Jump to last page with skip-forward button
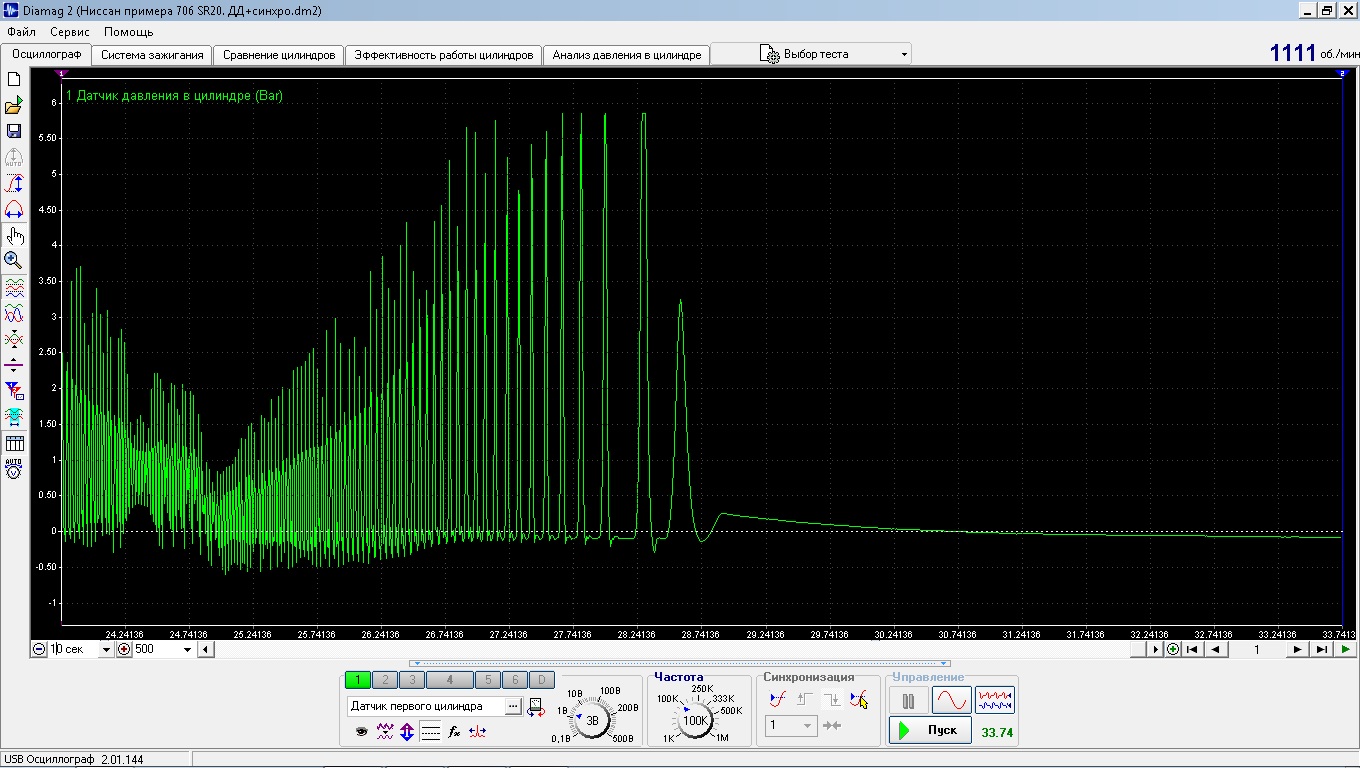The height and width of the screenshot is (768, 1360). pyautogui.click(x=1321, y=649)
